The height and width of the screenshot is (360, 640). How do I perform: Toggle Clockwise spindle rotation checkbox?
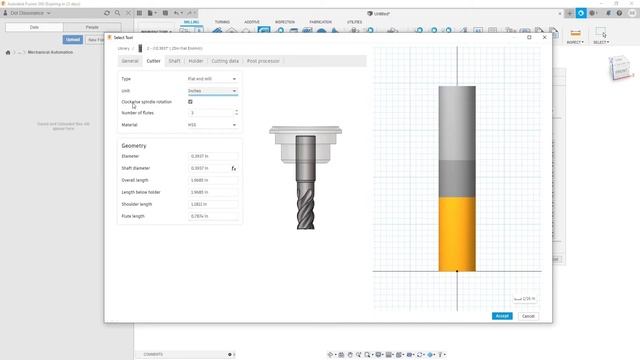click(x=190, y=102)
